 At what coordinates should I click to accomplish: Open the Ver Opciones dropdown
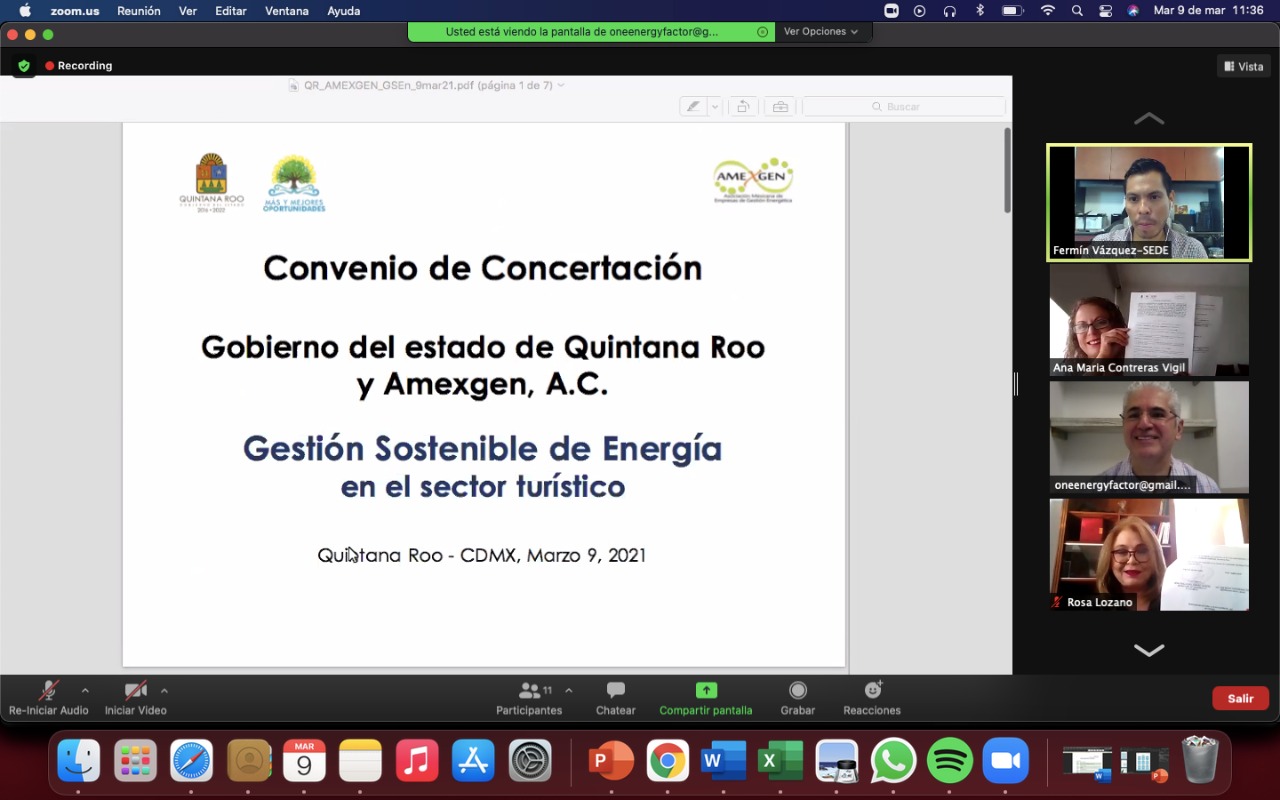click(821, 31)
